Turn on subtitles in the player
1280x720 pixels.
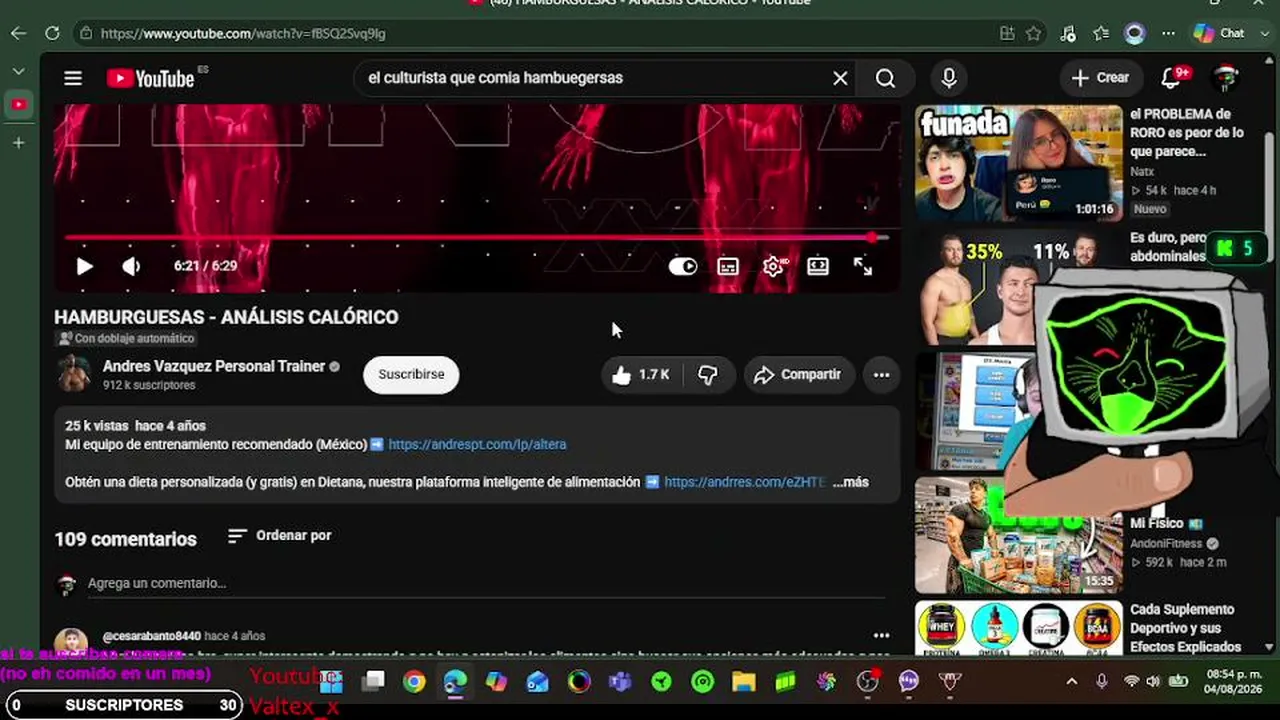(728, 266)
